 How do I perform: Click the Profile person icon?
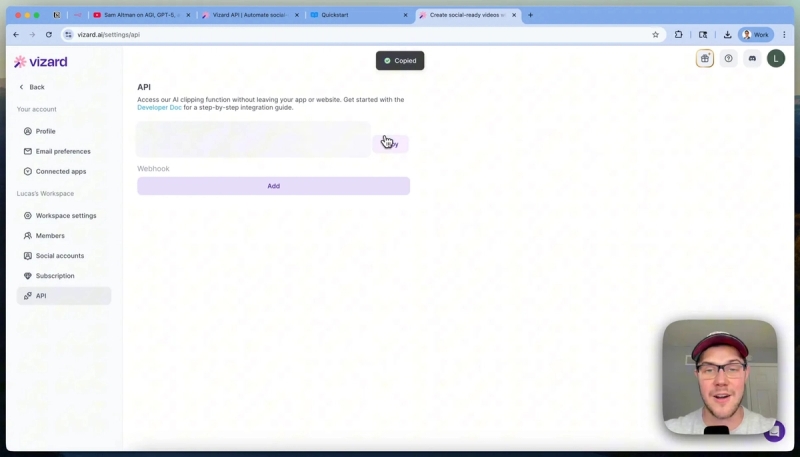pyautogui.click(x=28, y=131)
